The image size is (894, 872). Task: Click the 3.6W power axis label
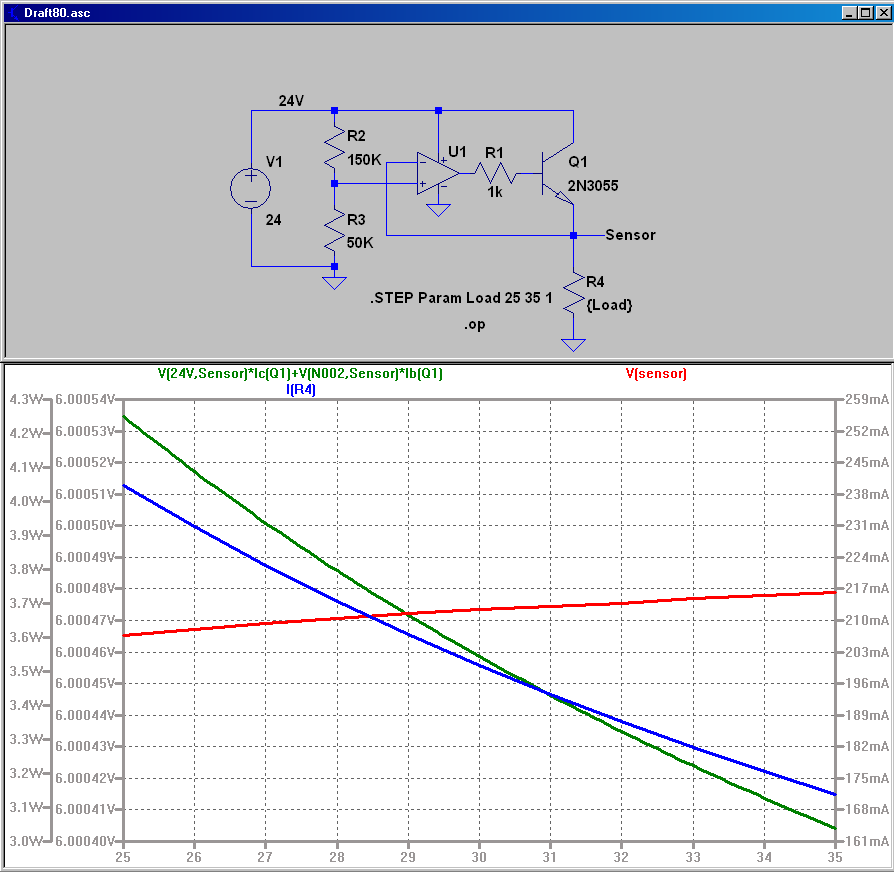[26, 637]
